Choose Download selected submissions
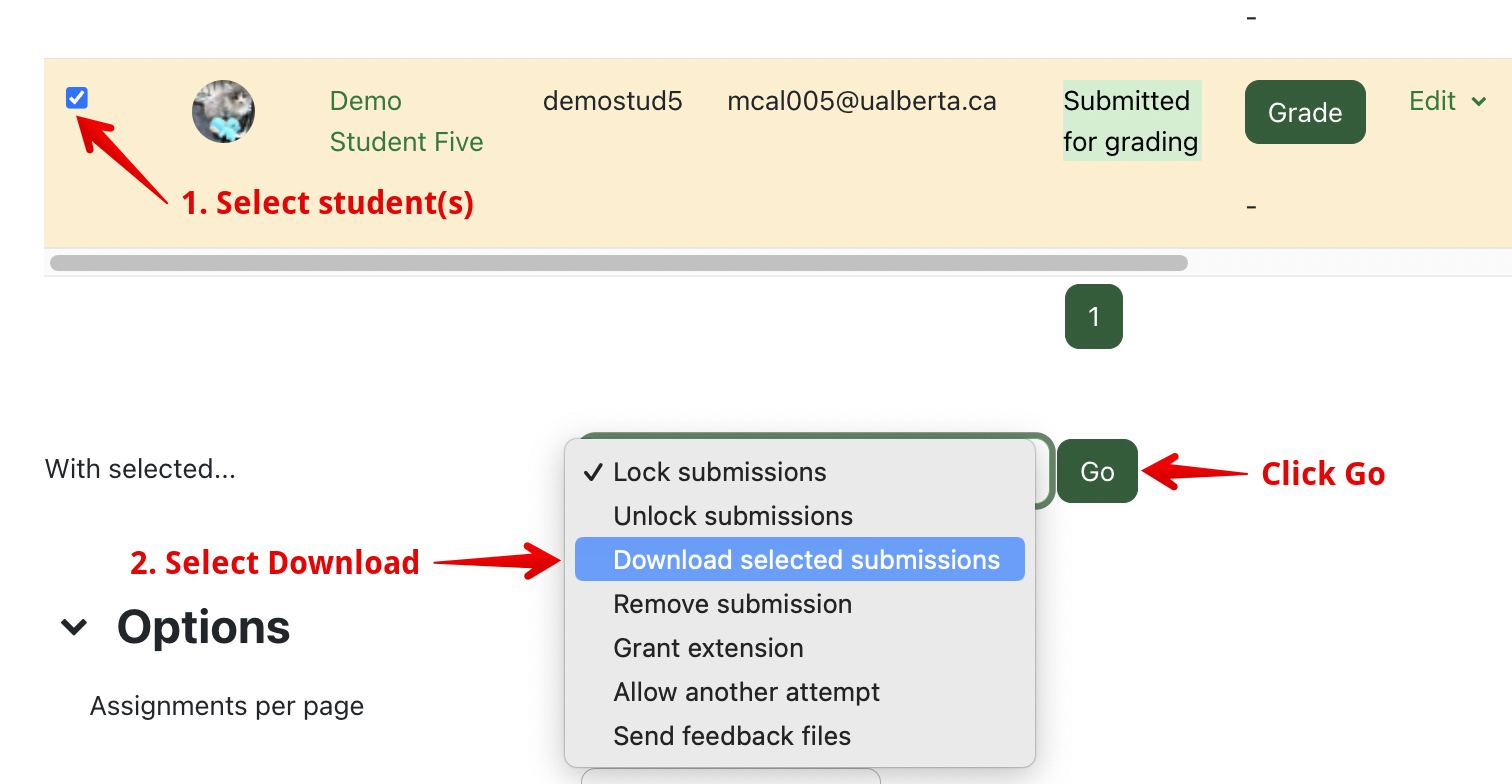Viewport: 1512px width, 784px height. tap(806, 560)
